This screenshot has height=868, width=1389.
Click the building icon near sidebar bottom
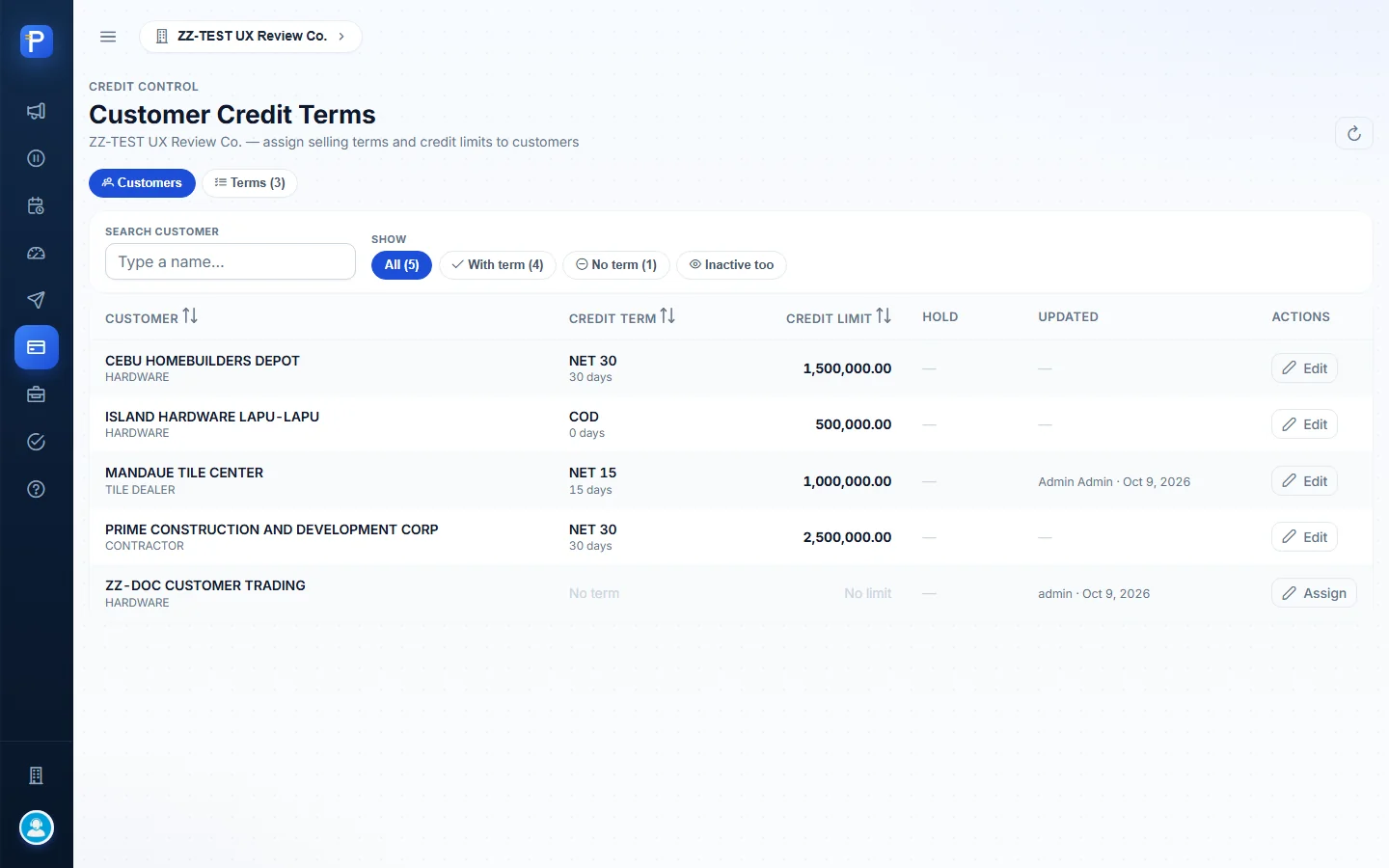(x=36, y=775)
